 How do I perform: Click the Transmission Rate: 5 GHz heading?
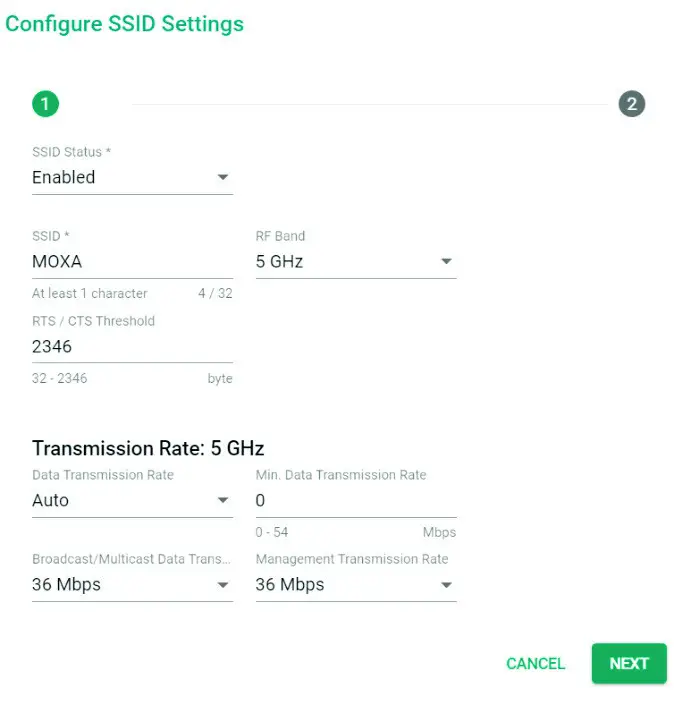pyautogui.click(x=148, y=448)
